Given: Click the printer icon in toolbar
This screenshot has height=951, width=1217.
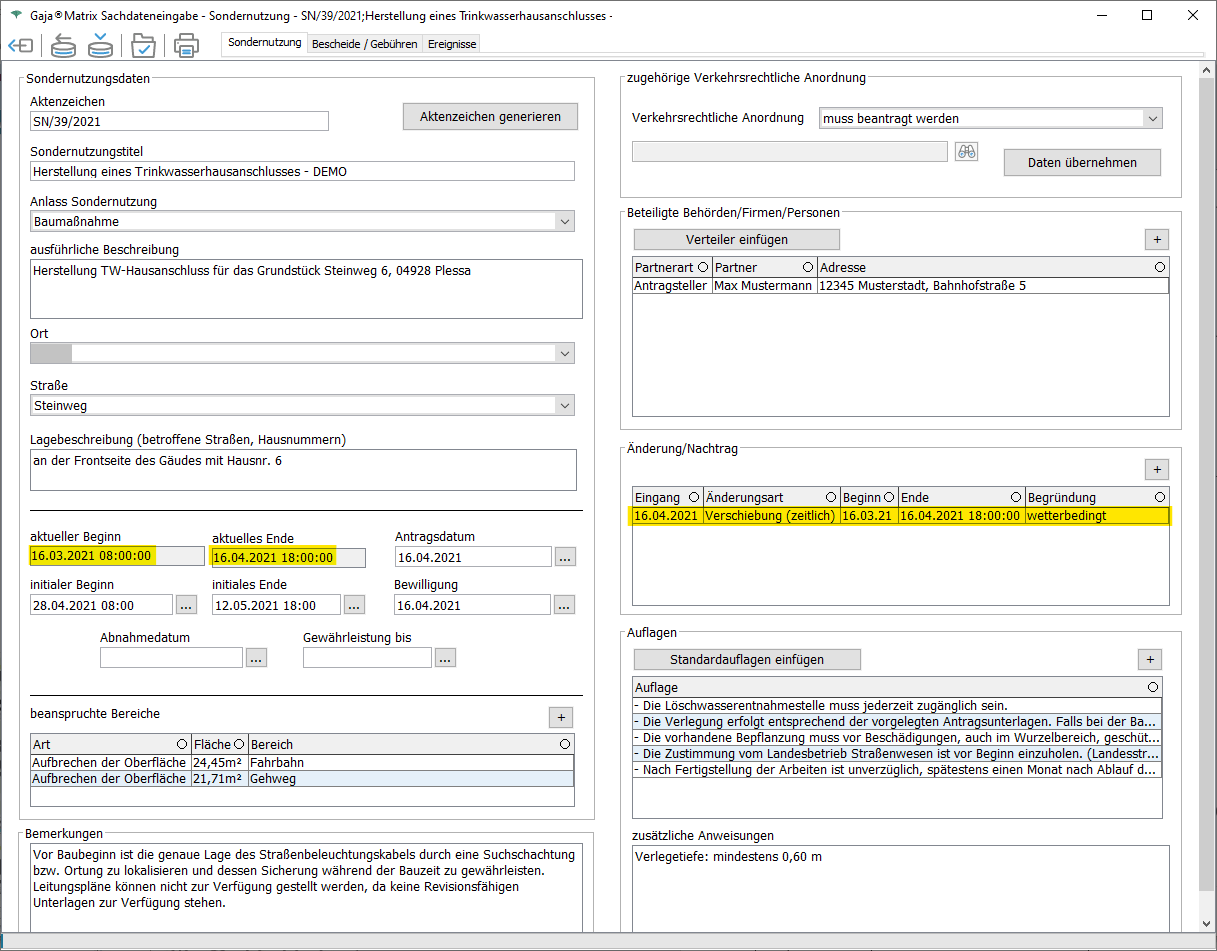Looking at the screenshot, I should tap(186, 46).
